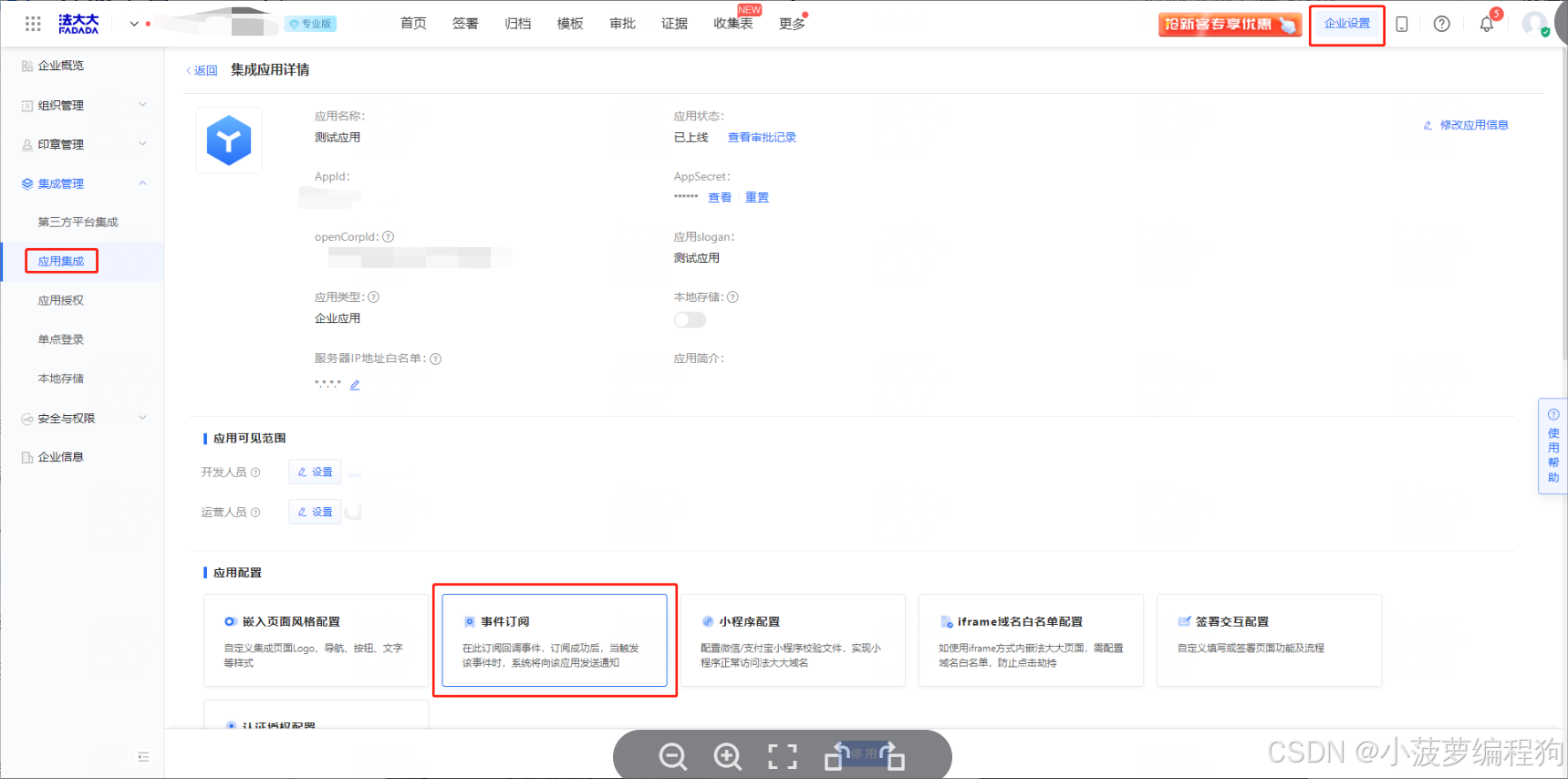Image resolution: width=1568 pixels, height=779 pixels.
Task: Go to 企业信息 in sidebar
Action: (60, 457)
